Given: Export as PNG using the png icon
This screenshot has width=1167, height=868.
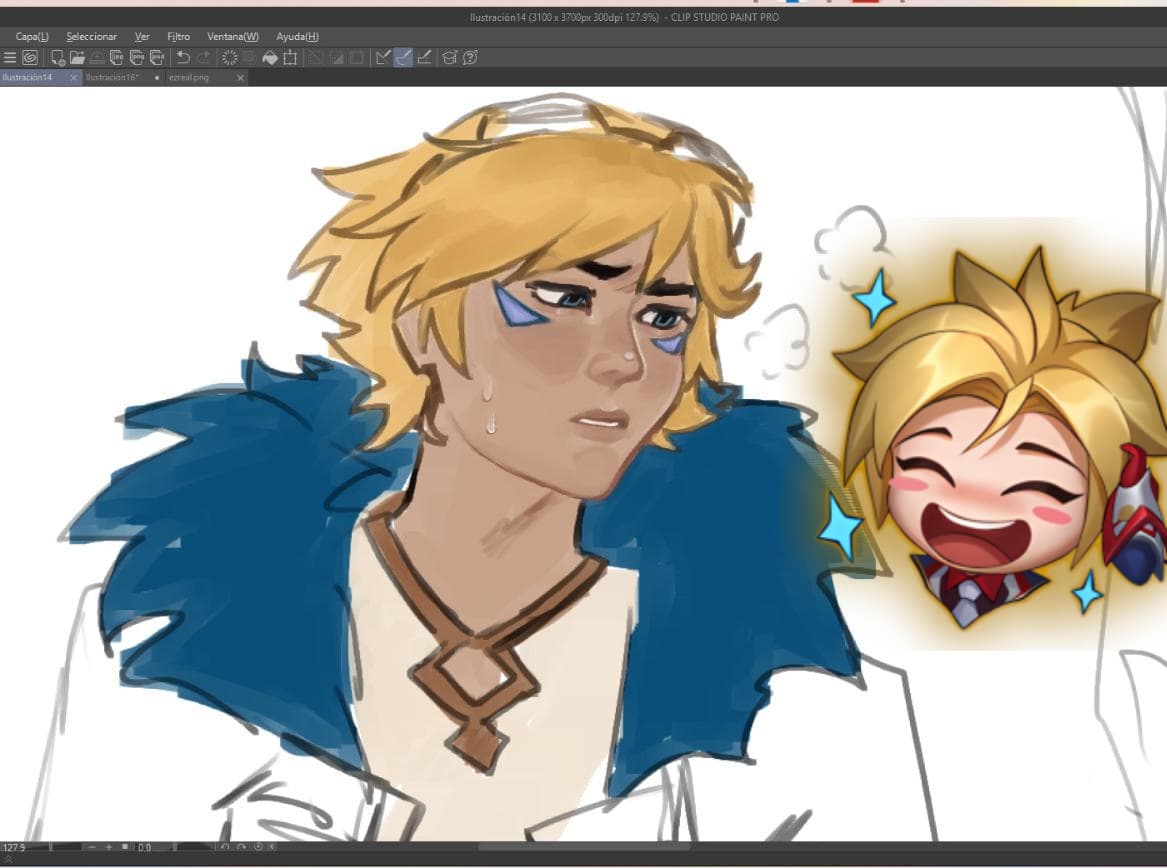Looking at the screenshot, I should point(137,57).
